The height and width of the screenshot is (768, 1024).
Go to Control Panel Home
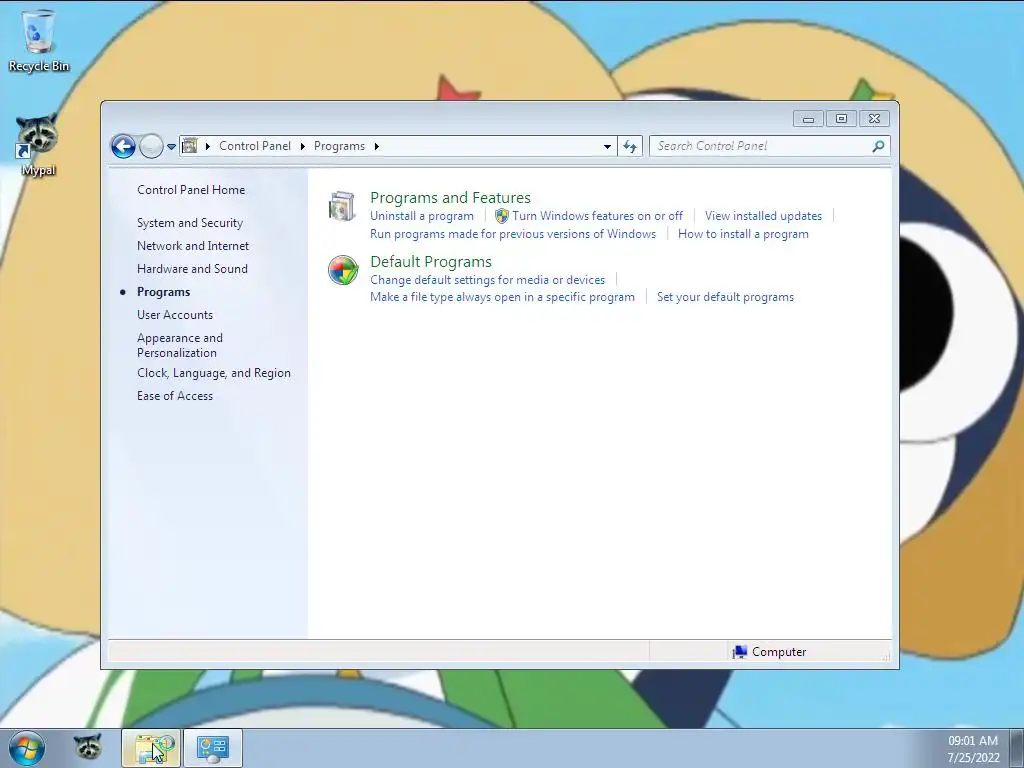pyautogui.click(x=191, y=190)
